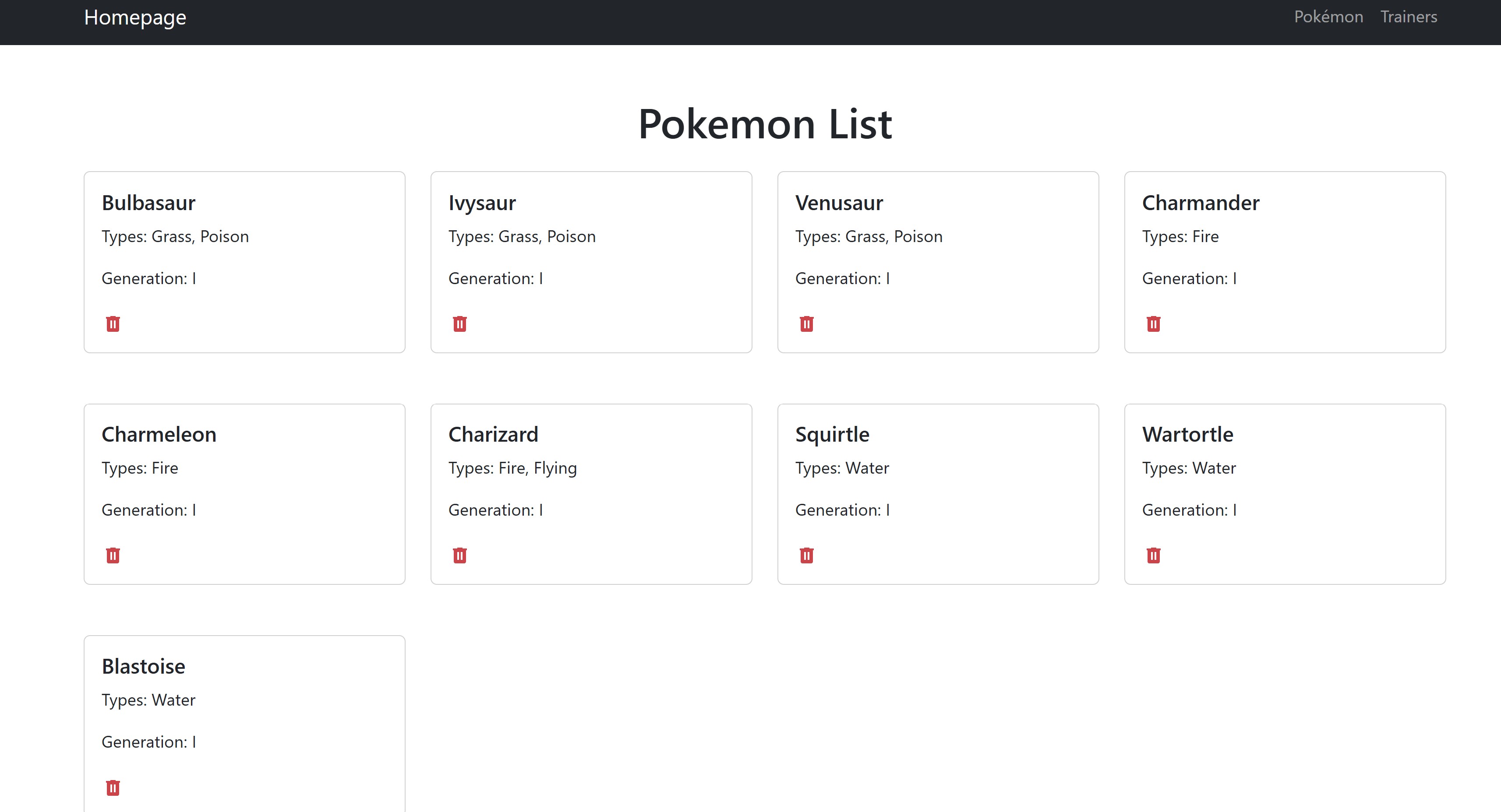Click Generation text on Charmander's card
Viewport: 1501px width, 812px height.
[1189, 278]
